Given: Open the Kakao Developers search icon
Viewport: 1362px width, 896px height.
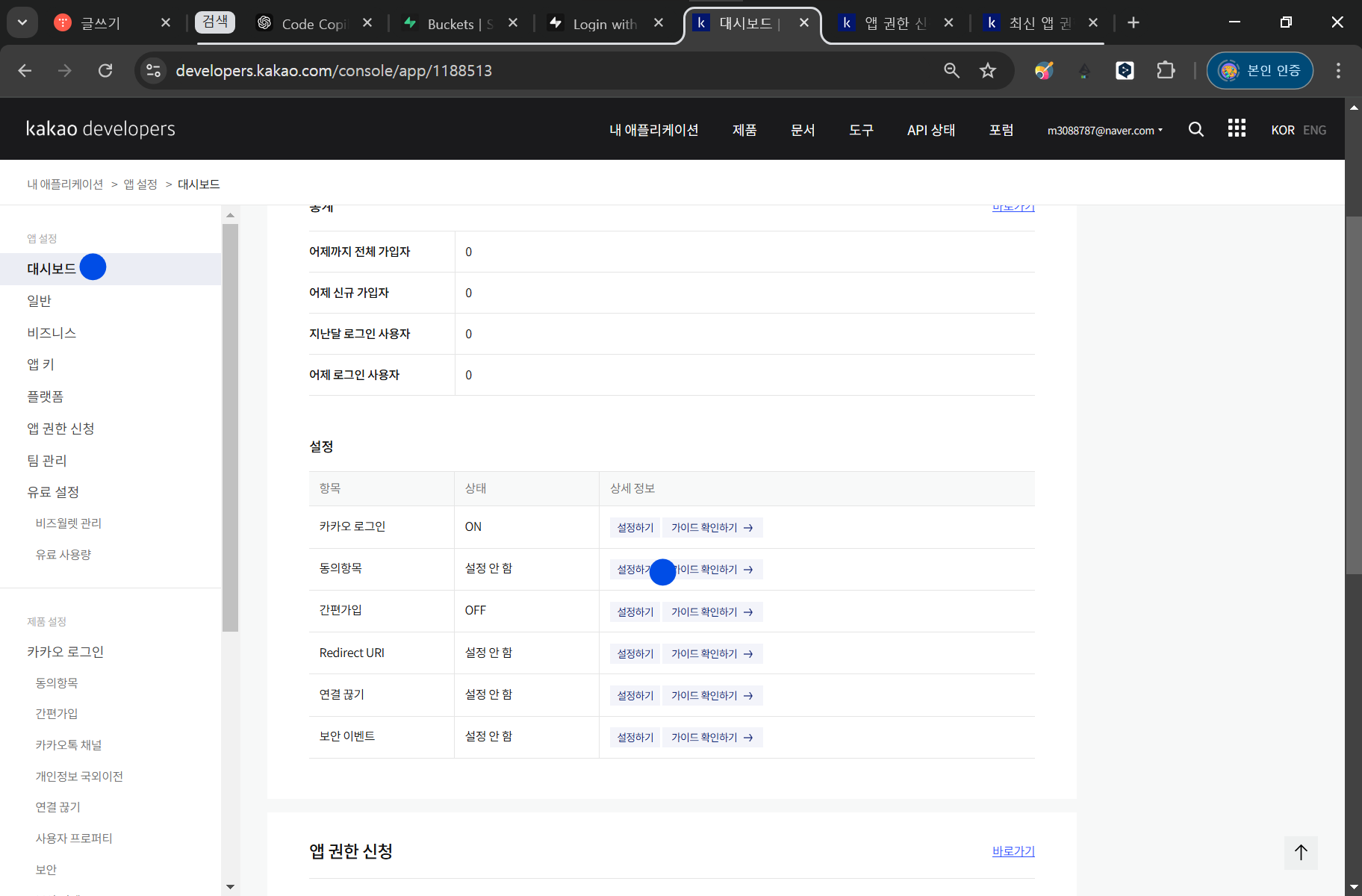Looking at the screenshot, I should (x=1195, y=129).
